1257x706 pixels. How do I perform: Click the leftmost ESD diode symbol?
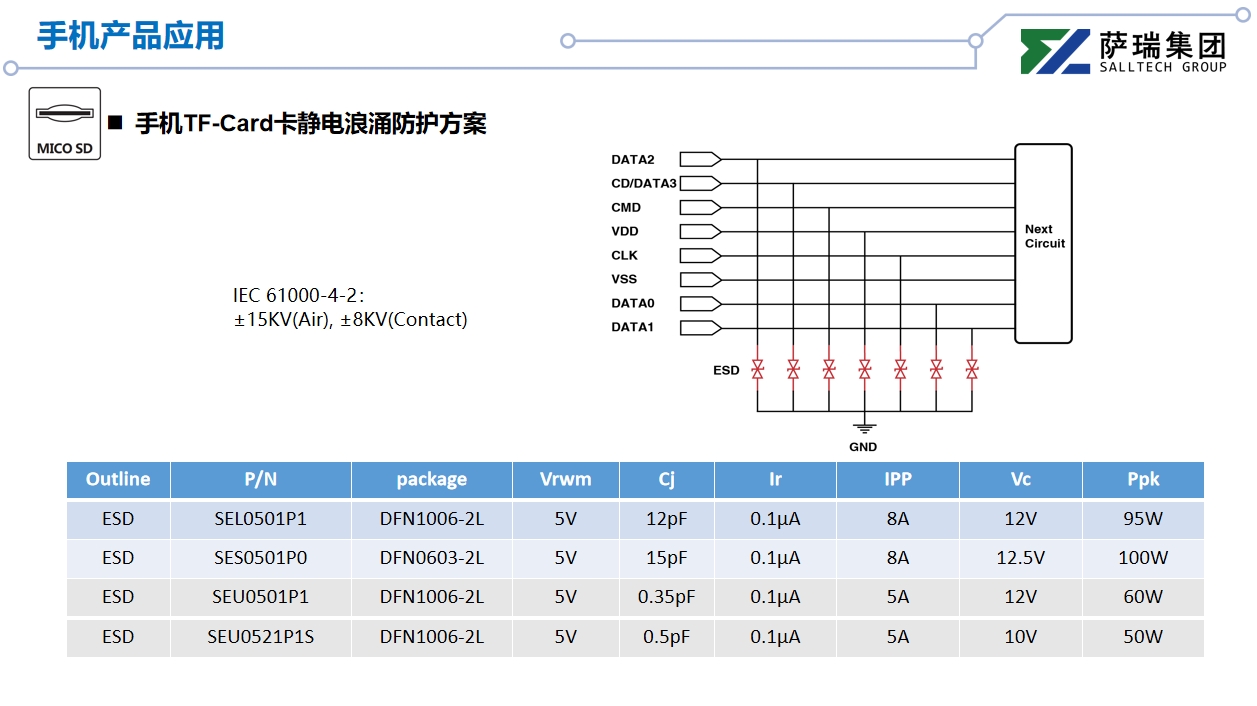pos(758,370)
